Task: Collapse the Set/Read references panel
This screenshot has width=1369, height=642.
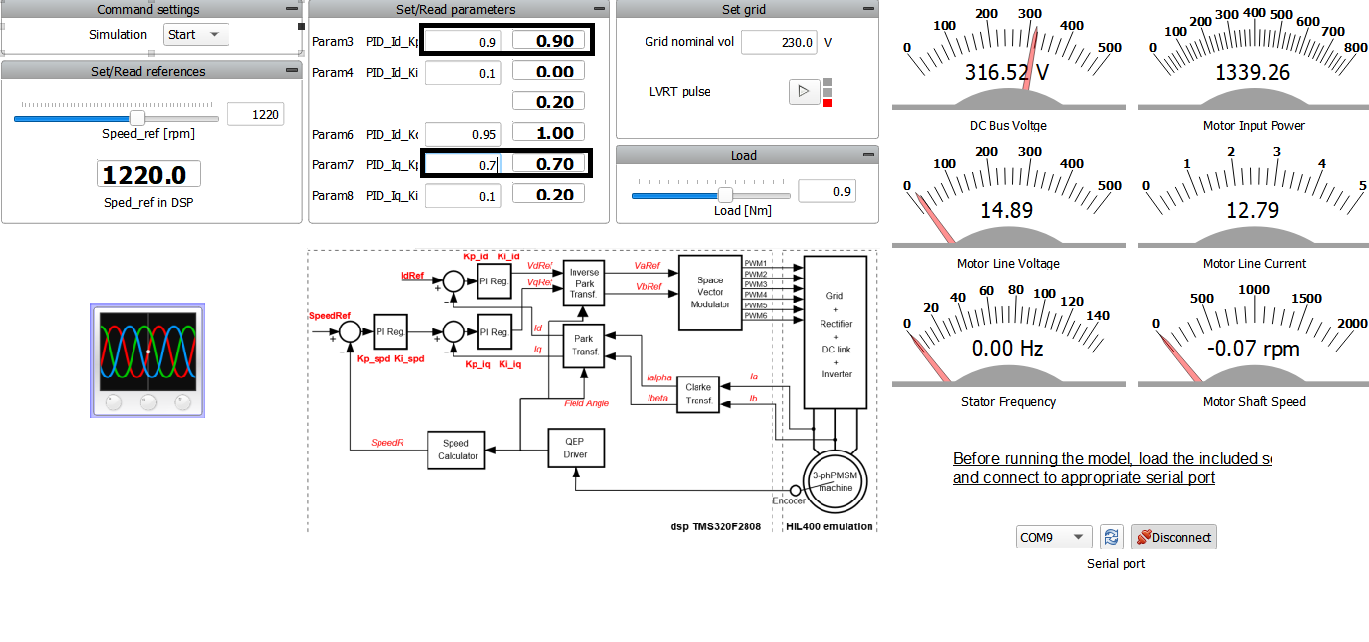Action: (x=291, y=71)
